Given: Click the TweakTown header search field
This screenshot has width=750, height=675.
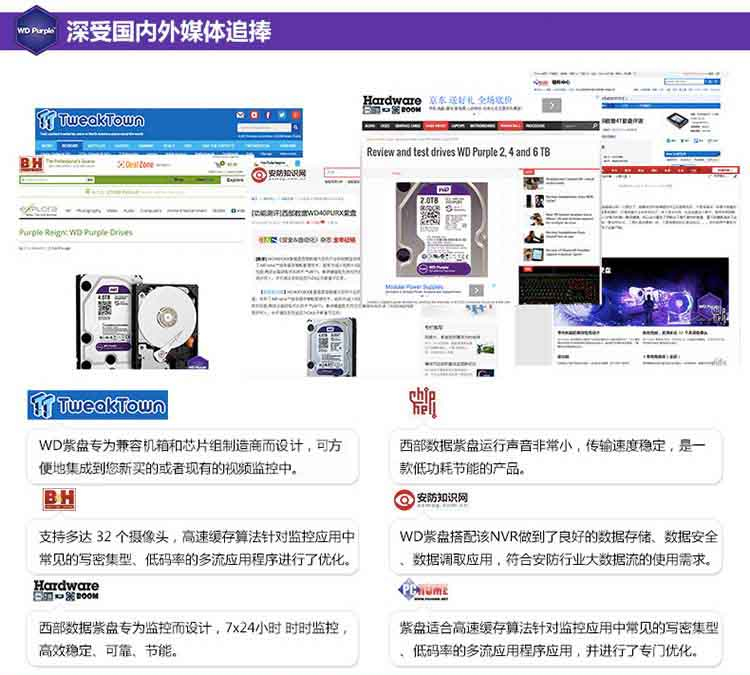Looking at the screenshot, I should pyautogui.click(x=264, y=128).
